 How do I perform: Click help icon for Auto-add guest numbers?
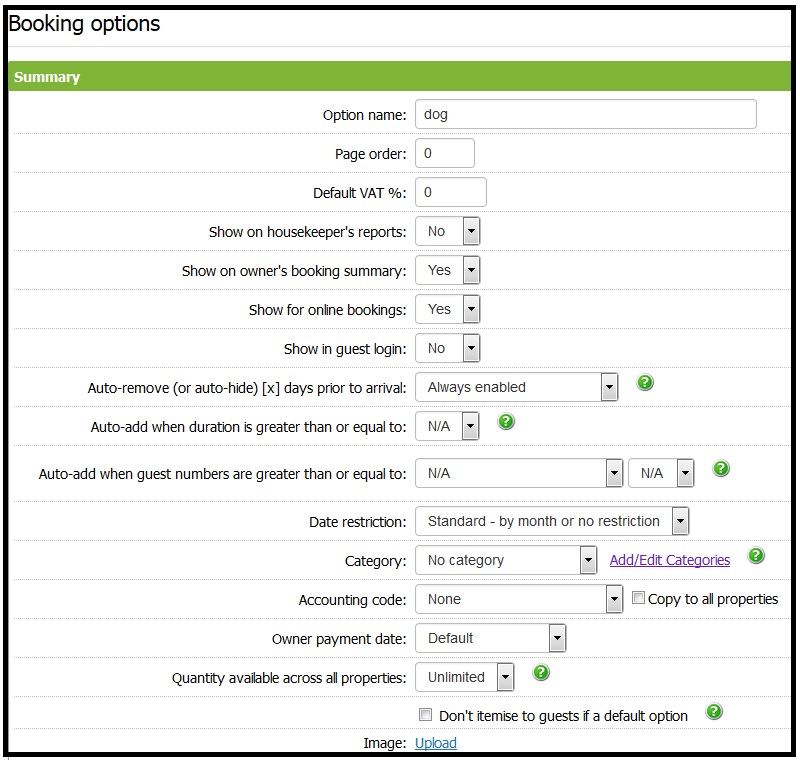click(x=720, y=468)
